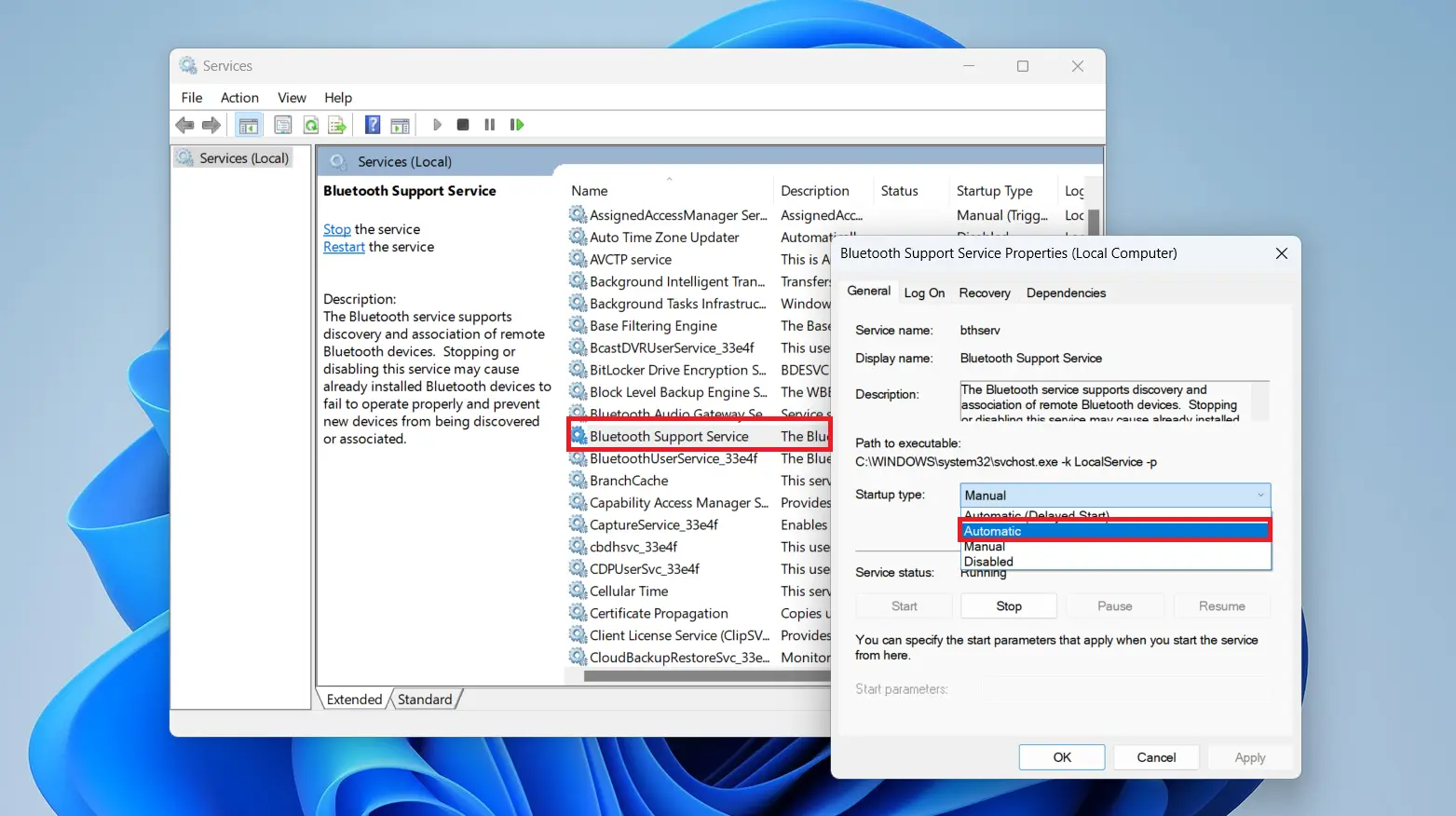Toggle the Show/Hide Console Tree icon
The width and height of the screenshot is (1456, 816).
click(x=249, y=125)
